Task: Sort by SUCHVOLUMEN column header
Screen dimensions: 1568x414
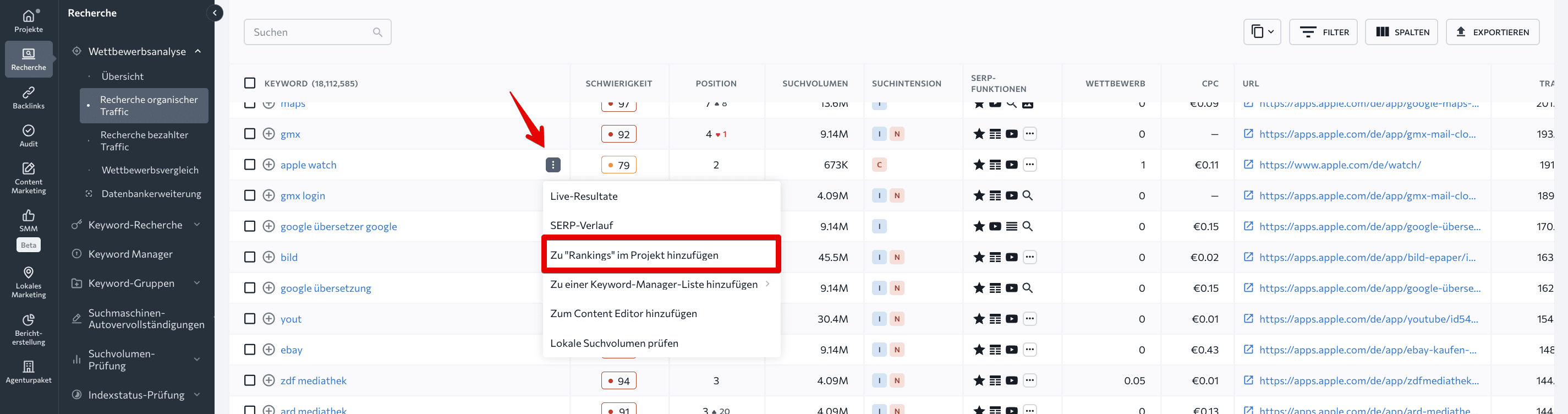Action: 815,84
